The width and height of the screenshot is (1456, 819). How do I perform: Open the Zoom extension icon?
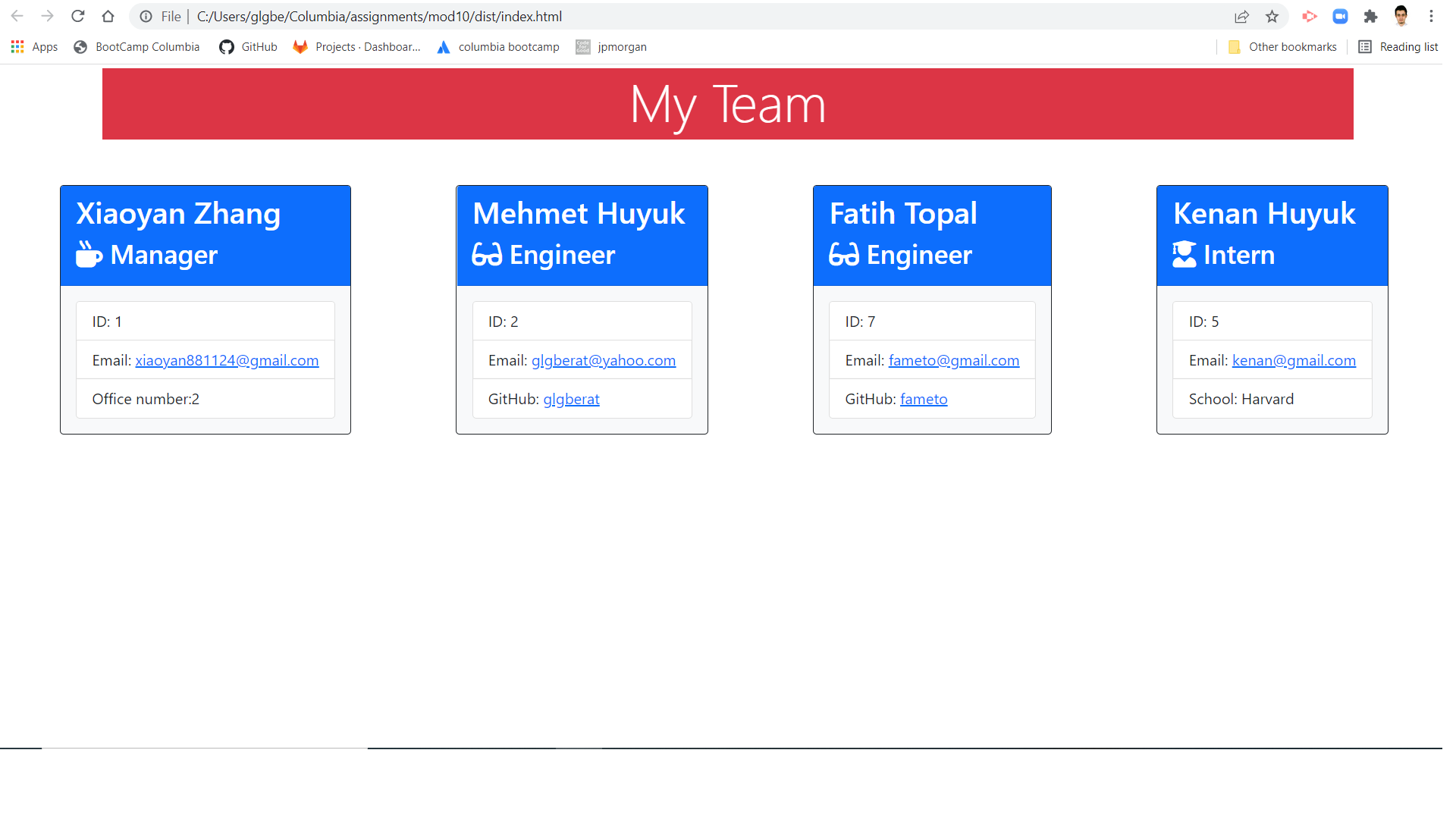[x=1340, y=16]
